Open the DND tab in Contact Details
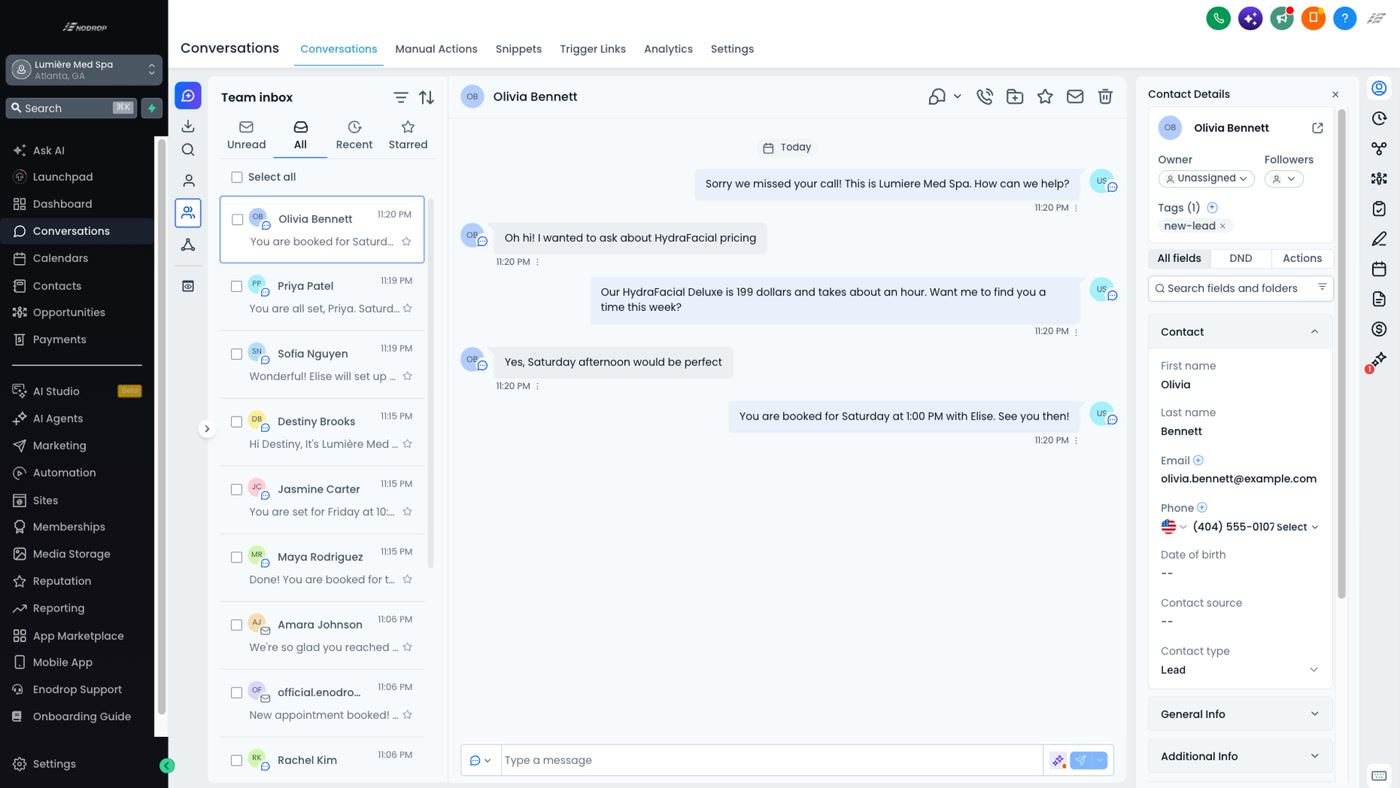The image size is (1400, 788). point(1240,258)
